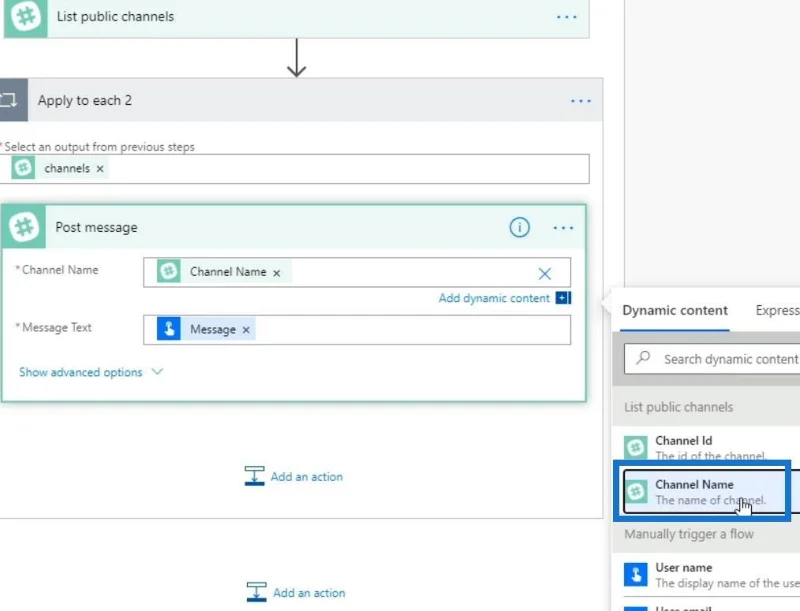Click Add an action inside Apply to each
This screenshot has width=800, height=611.
coord(294,476)
